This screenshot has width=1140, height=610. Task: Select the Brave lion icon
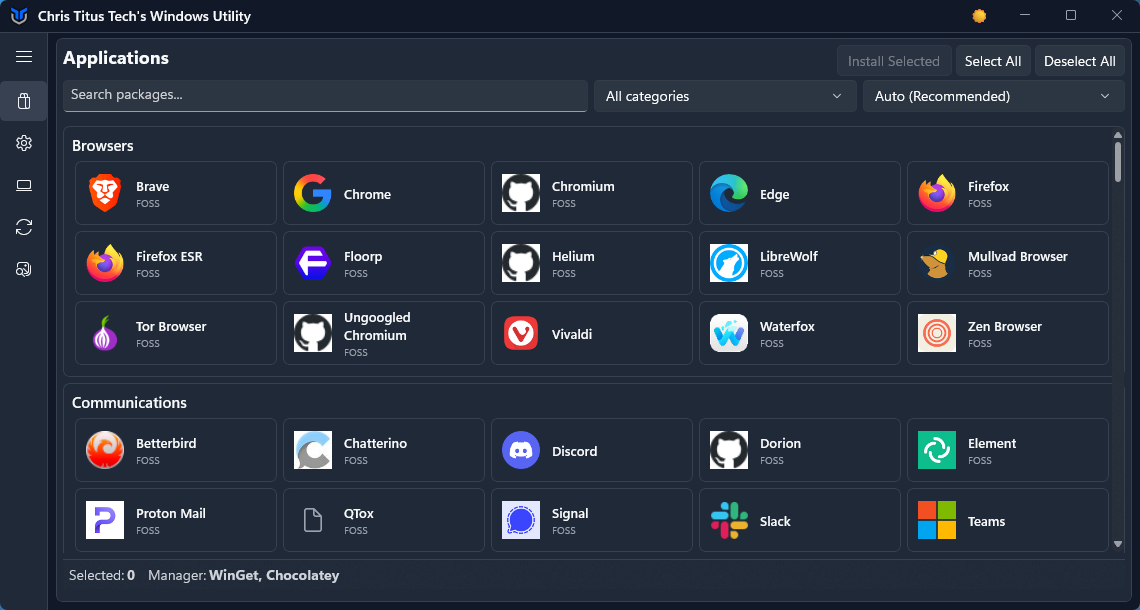[x=105, y=193]
